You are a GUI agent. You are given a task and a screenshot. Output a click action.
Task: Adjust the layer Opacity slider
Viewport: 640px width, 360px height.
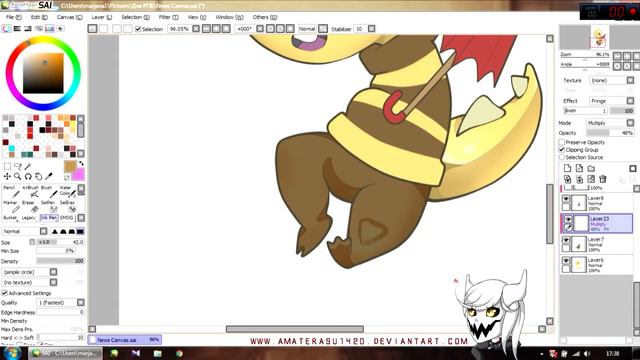(610, 133)
